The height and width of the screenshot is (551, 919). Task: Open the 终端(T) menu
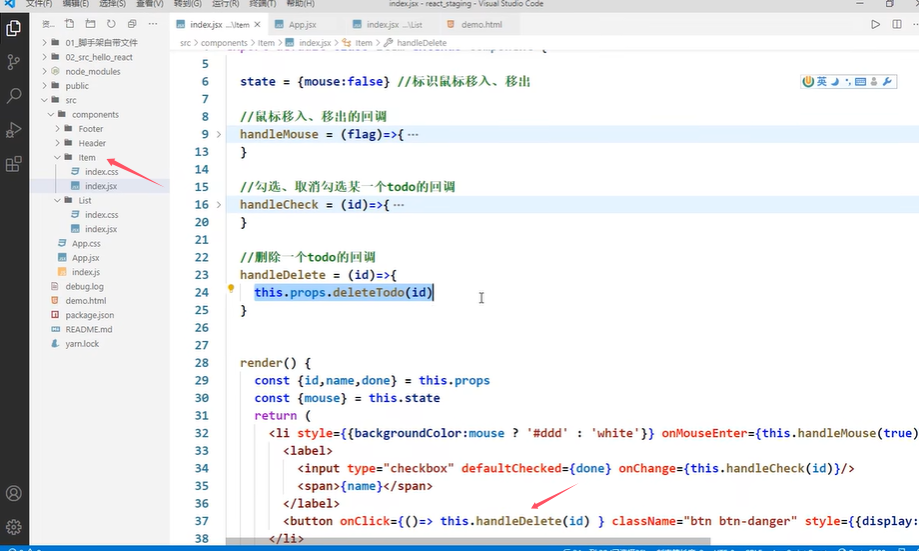coord(263,4)
